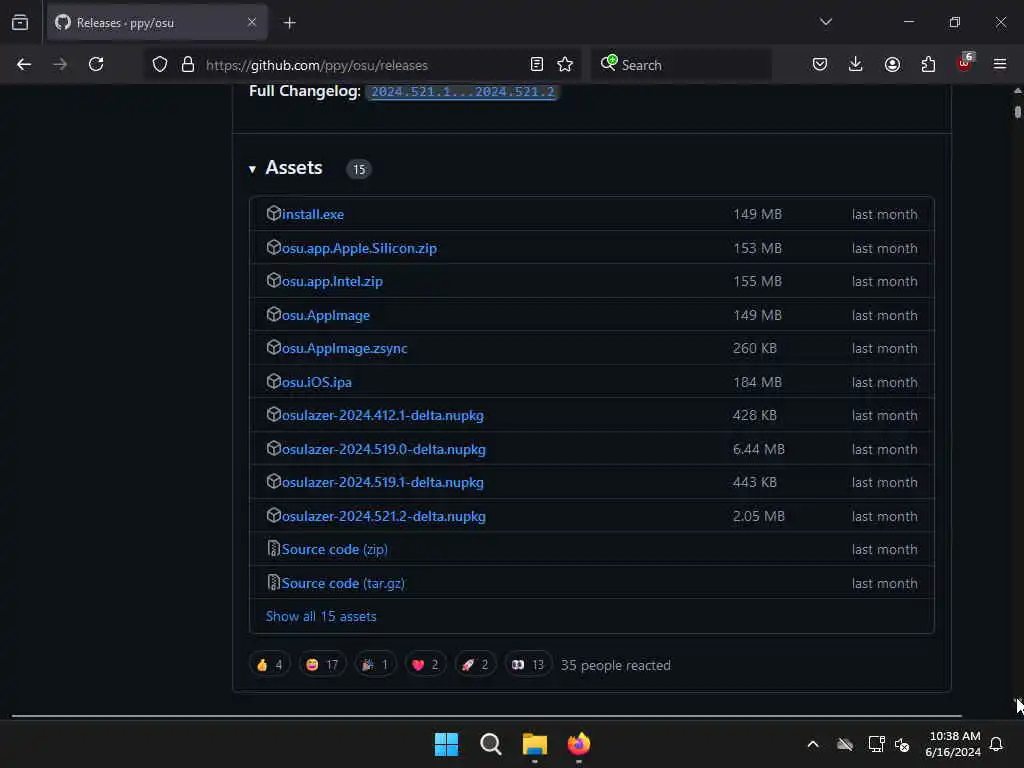Open the network display tray icon
The image size is (1024, 768).
tap(876, 744)
